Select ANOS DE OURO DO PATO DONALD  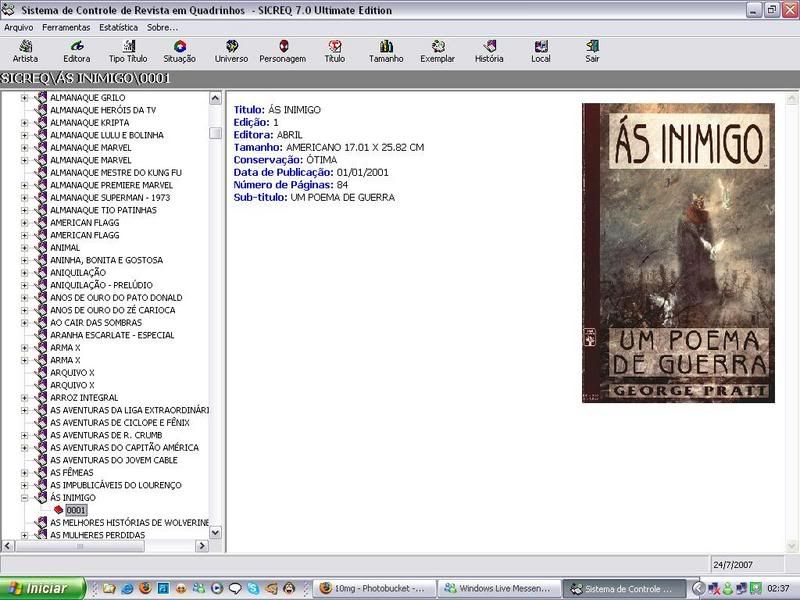coord(116,297)
